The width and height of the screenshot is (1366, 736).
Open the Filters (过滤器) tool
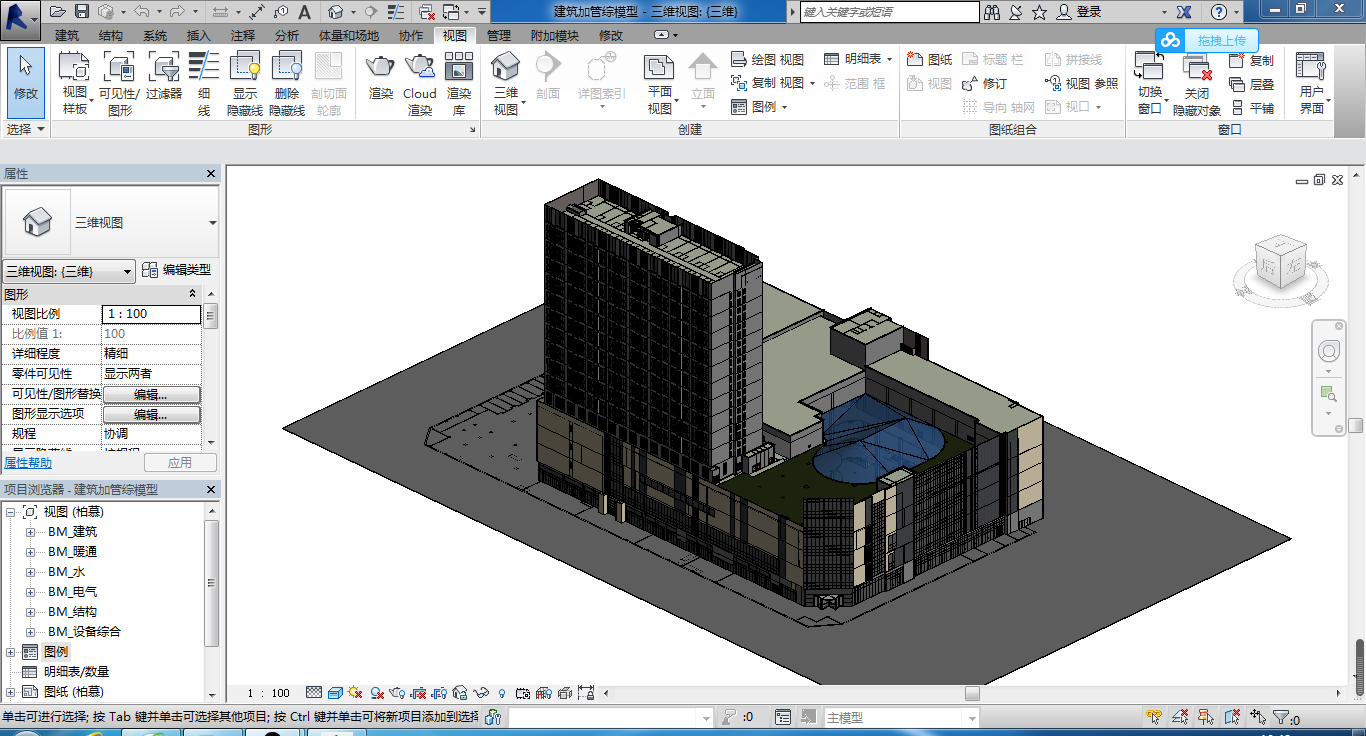click(x=164, y=75)
